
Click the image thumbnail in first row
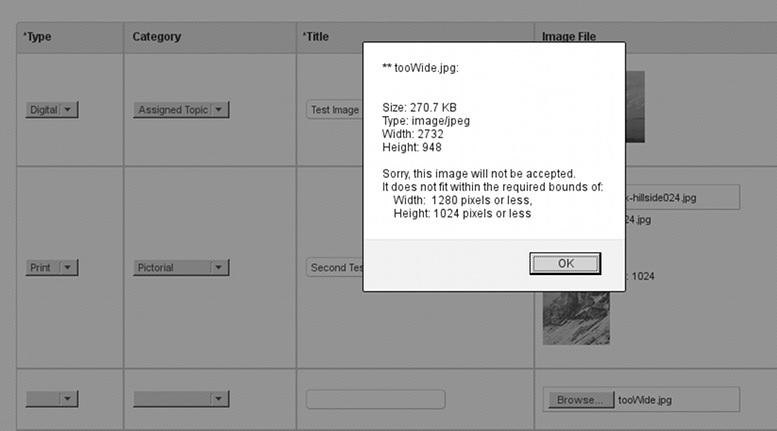tap(635, 107)
